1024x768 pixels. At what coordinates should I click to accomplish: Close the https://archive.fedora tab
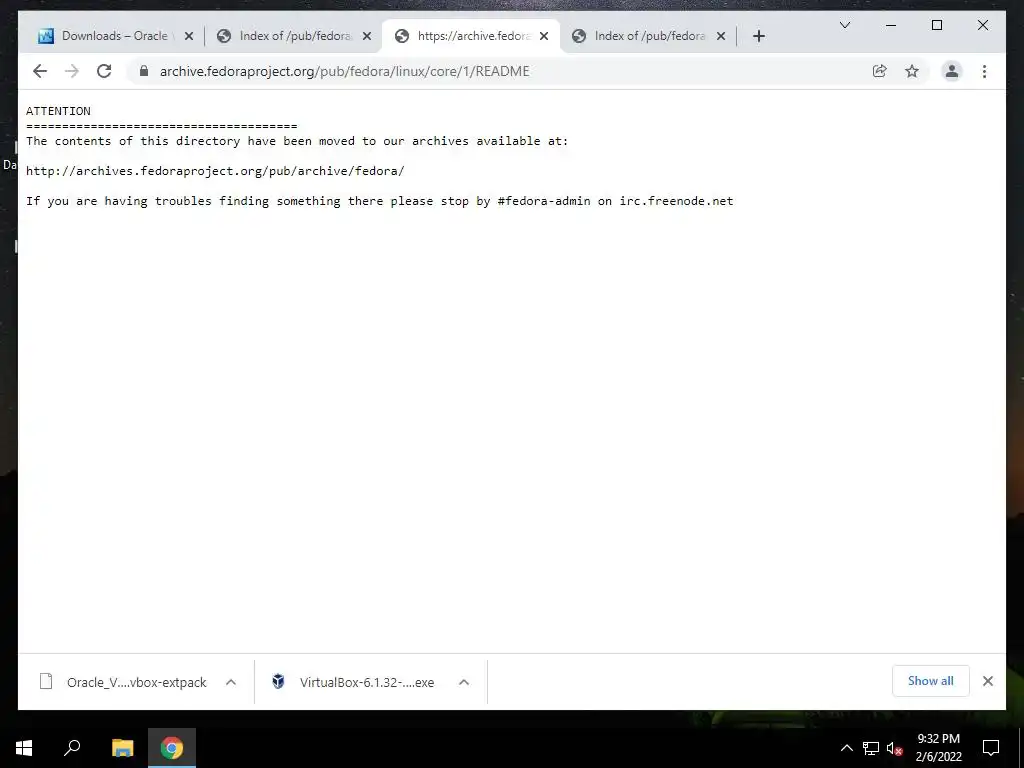point(544,36)
